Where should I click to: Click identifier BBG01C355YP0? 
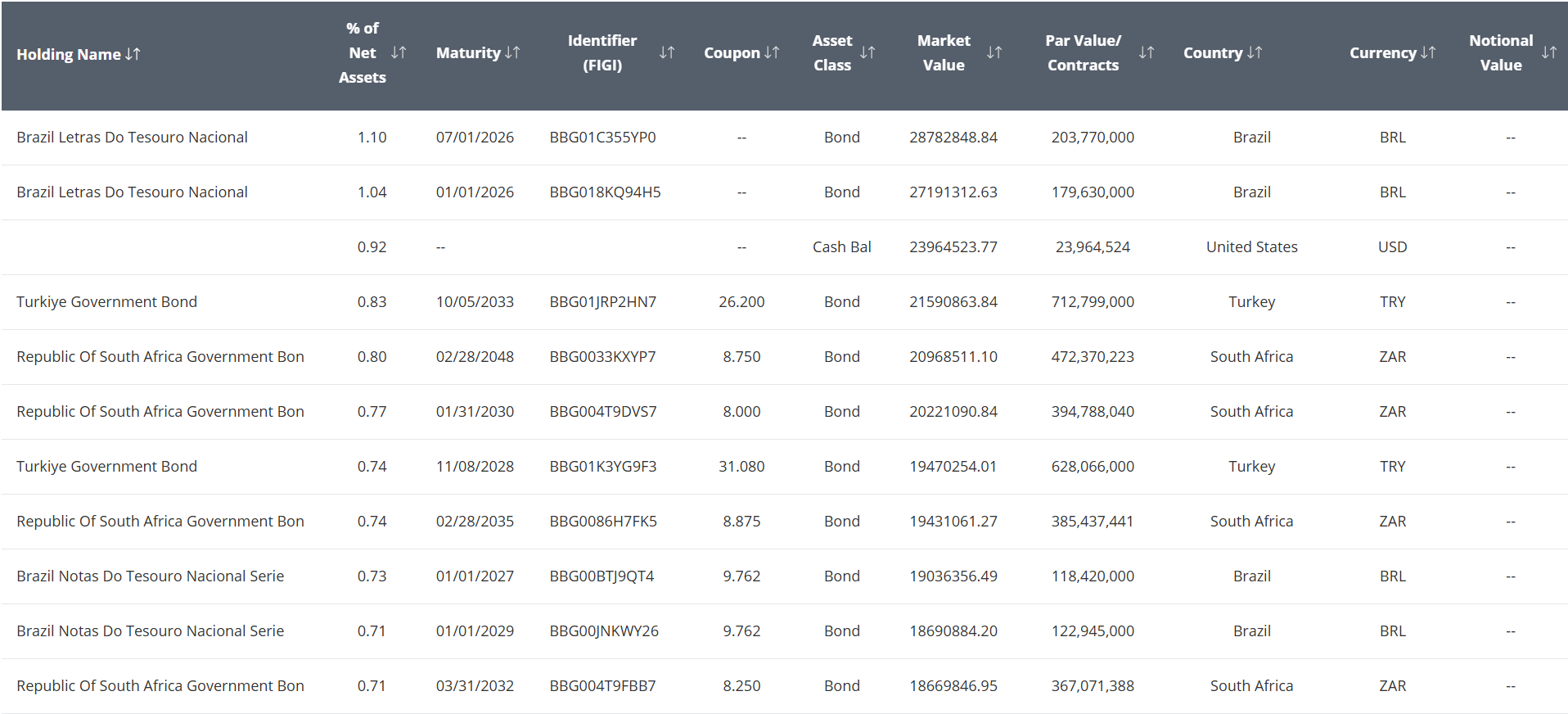coord(602,137)
